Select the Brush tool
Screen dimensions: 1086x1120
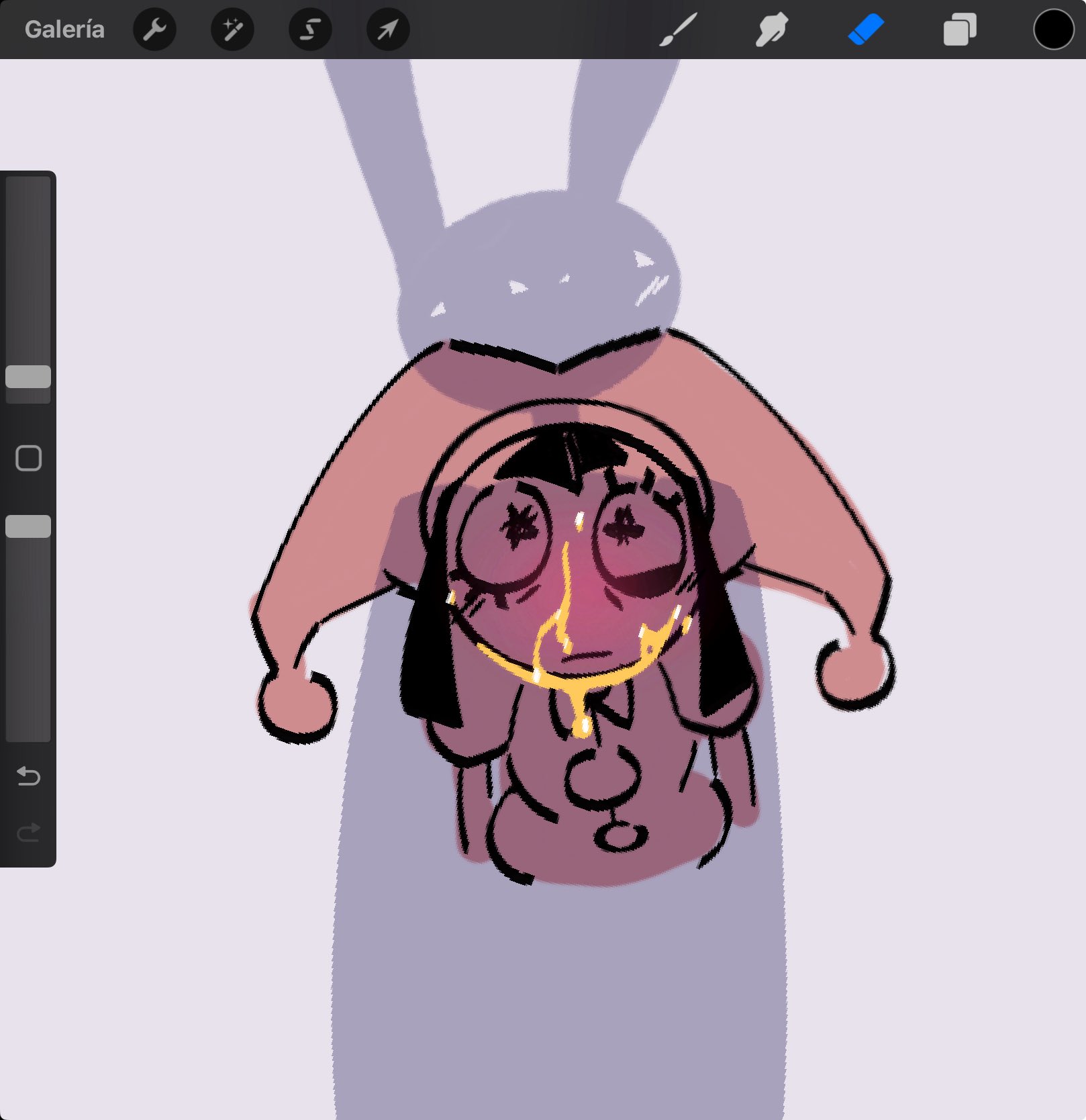(x=678, y=30)
